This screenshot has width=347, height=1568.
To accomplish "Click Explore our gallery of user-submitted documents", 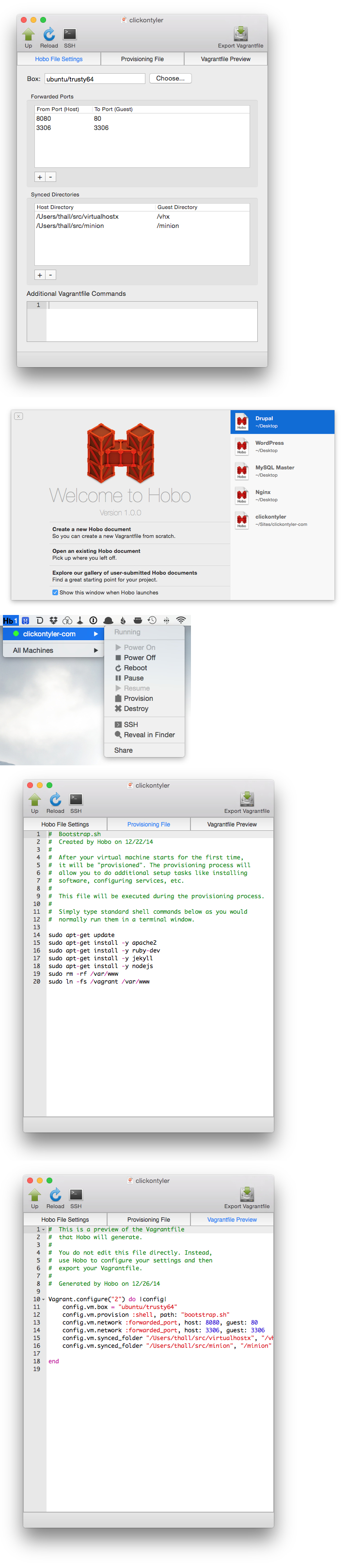I will click(x=141, y=576).
